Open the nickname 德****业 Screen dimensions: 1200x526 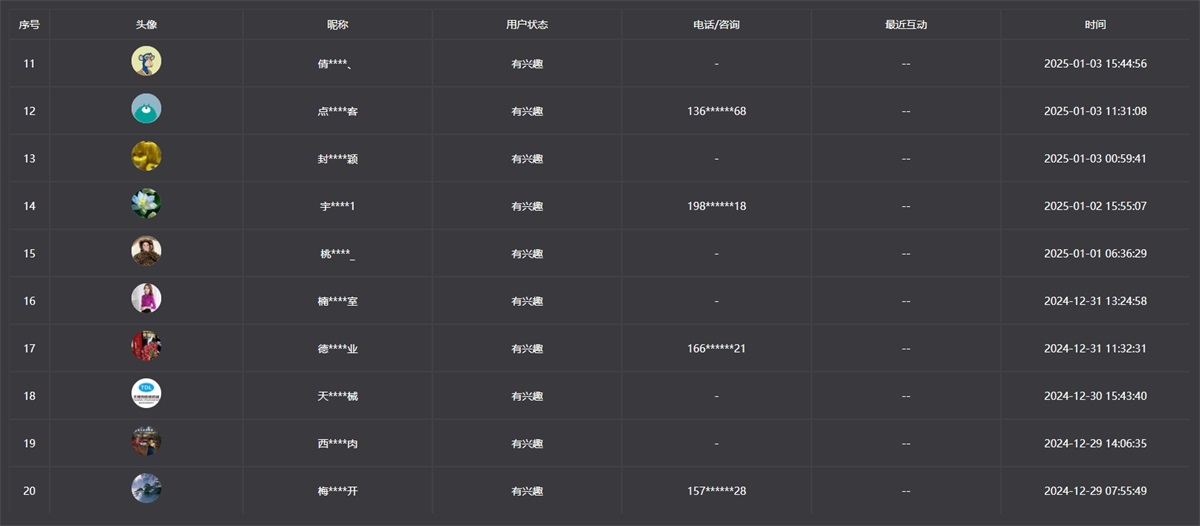tap(337, 349)
